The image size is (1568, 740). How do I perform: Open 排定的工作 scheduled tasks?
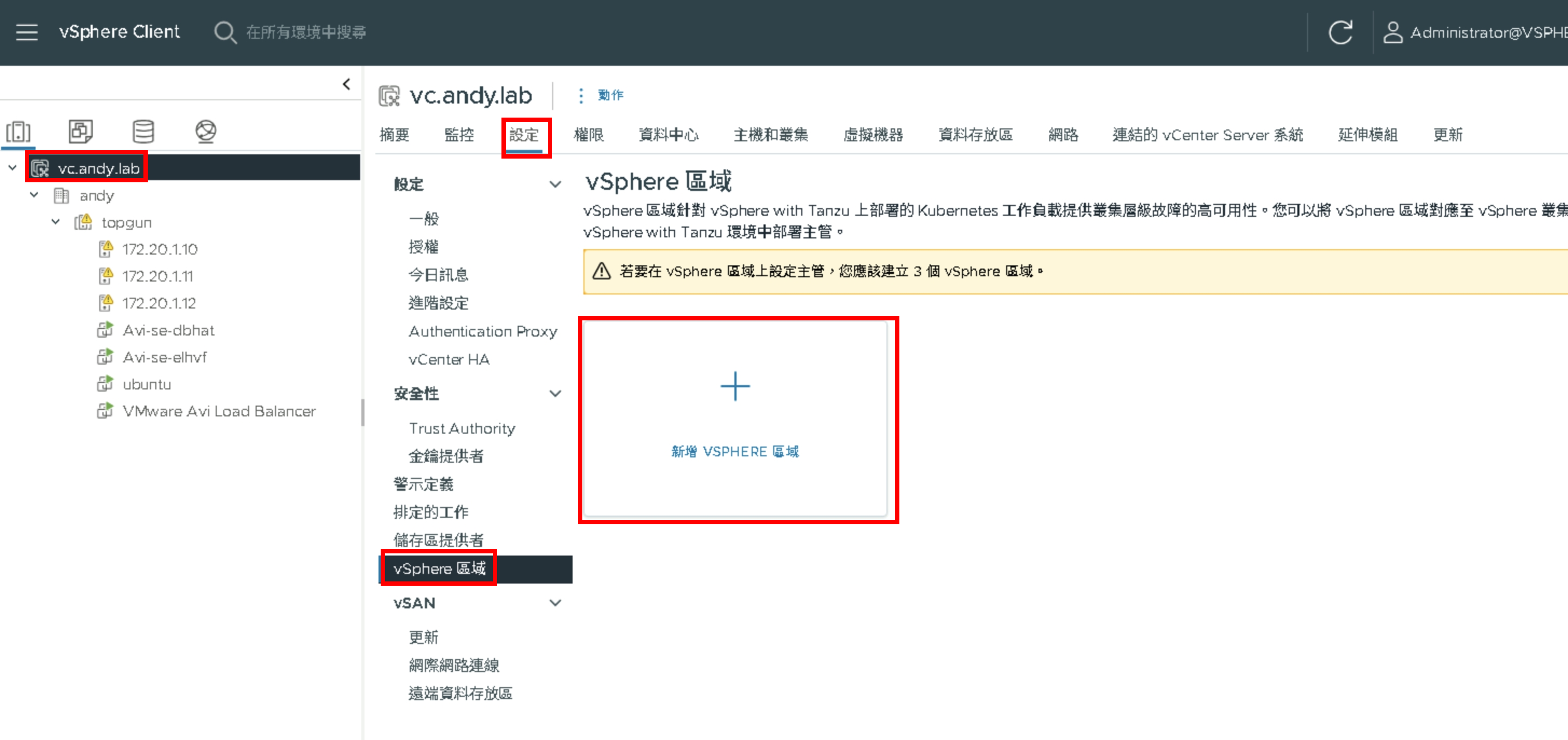pyautogui.click(x=431, y=512)
